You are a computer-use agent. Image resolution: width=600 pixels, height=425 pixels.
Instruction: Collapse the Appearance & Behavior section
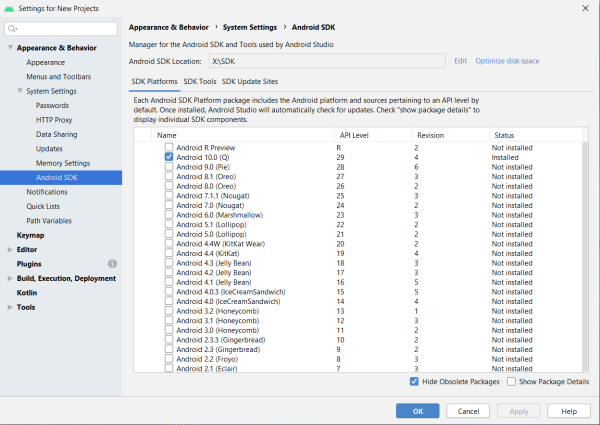click(10, 47)
